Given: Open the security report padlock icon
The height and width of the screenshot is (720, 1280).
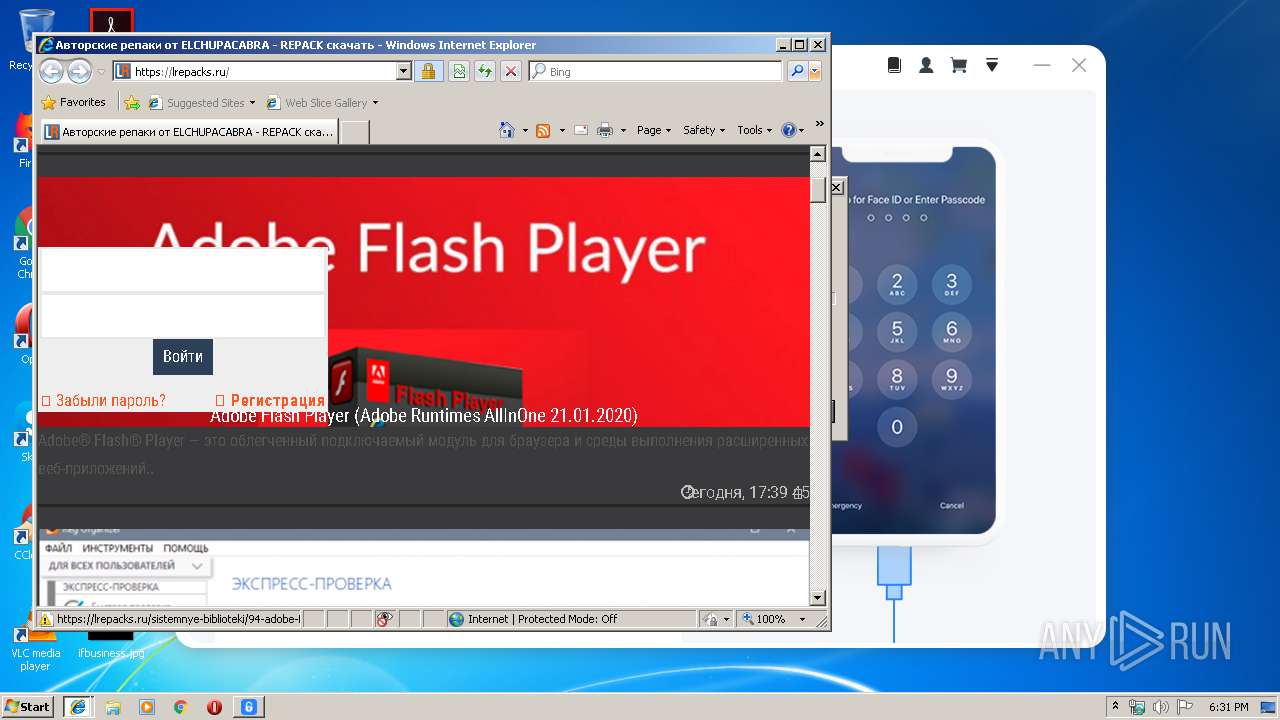Looking at the screenshot, I should click(429, 71).
